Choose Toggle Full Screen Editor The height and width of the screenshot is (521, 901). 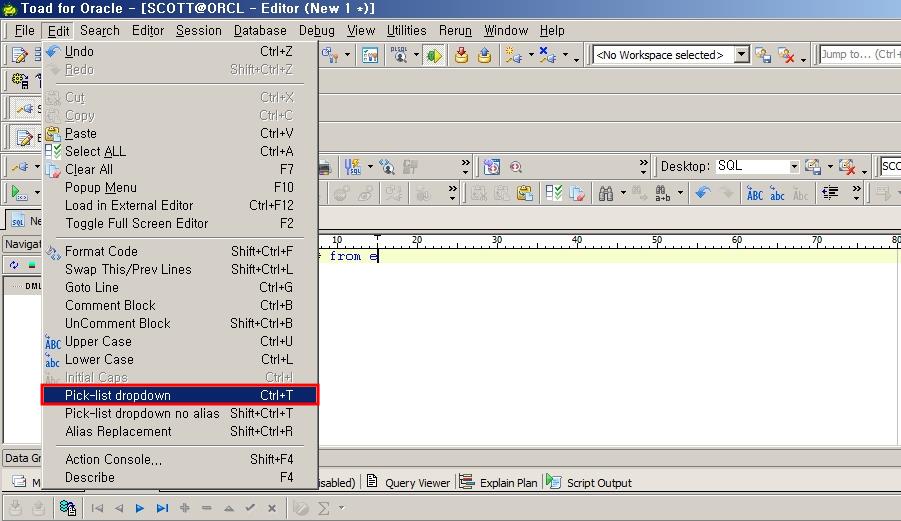click(180, 223)
